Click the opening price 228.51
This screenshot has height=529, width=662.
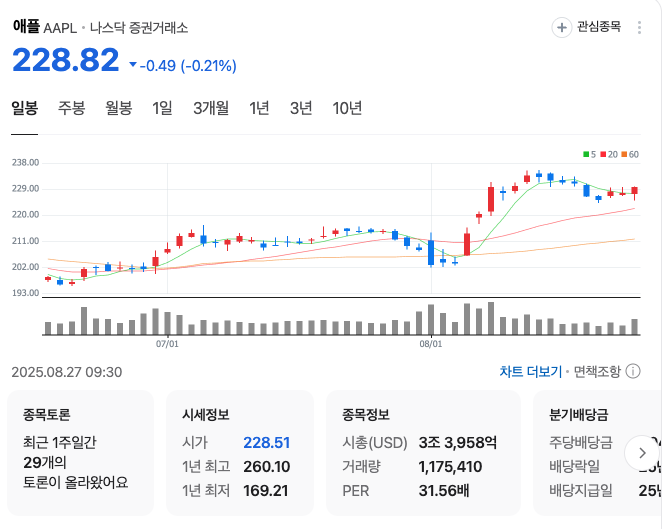point(266,442)
